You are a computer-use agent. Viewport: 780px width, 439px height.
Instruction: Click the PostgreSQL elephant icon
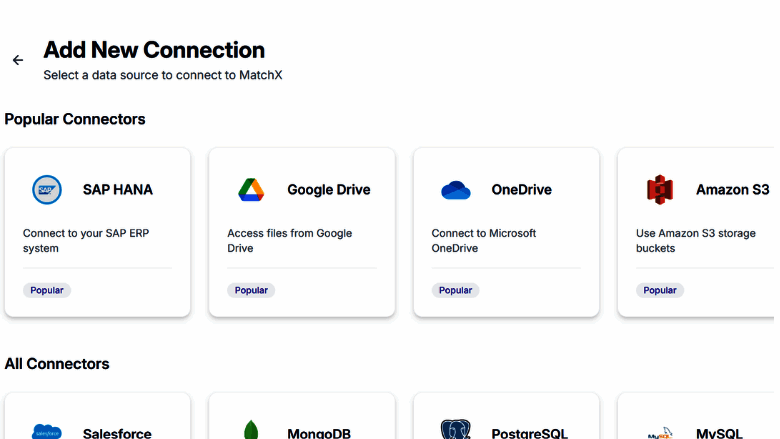click(x=455, y=431)
